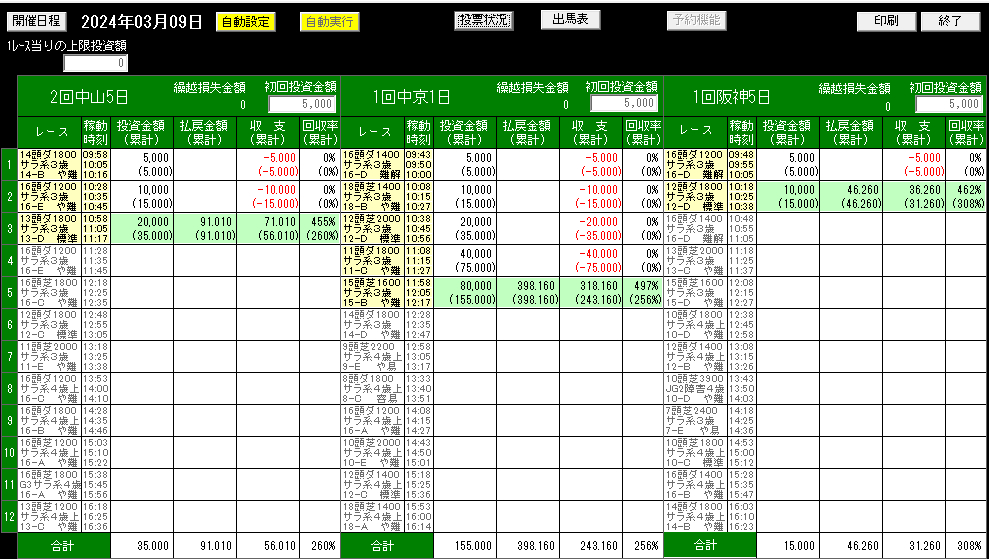Click the yellow 自動設定 button

(245, 21)
